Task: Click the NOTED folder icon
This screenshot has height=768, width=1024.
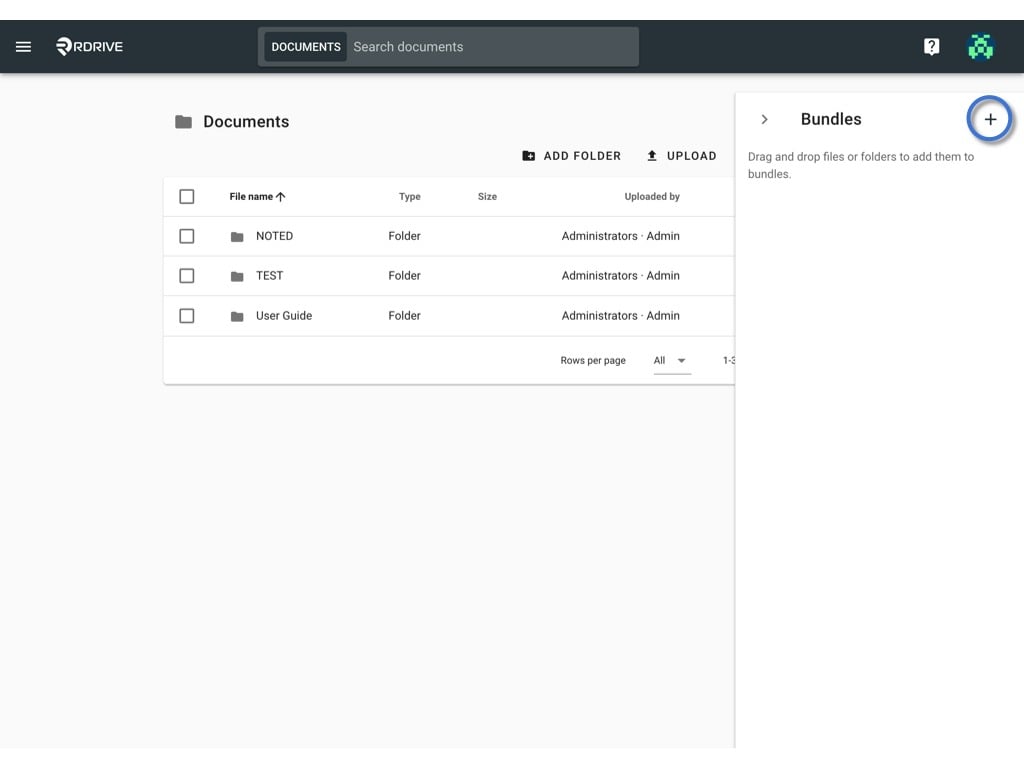Action: (x=237, y=236)
